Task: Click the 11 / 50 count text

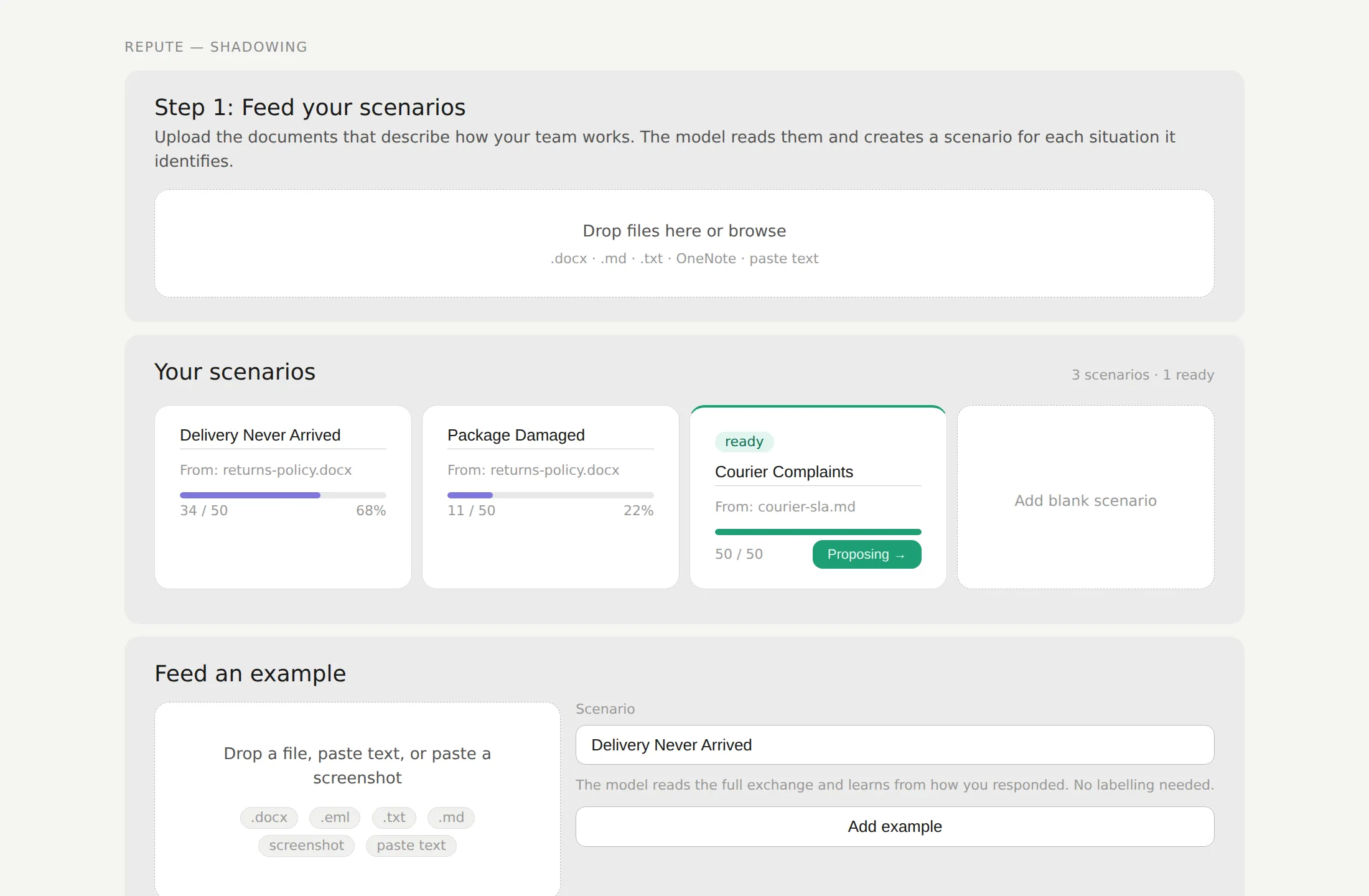Action: [x=472, y=510]
